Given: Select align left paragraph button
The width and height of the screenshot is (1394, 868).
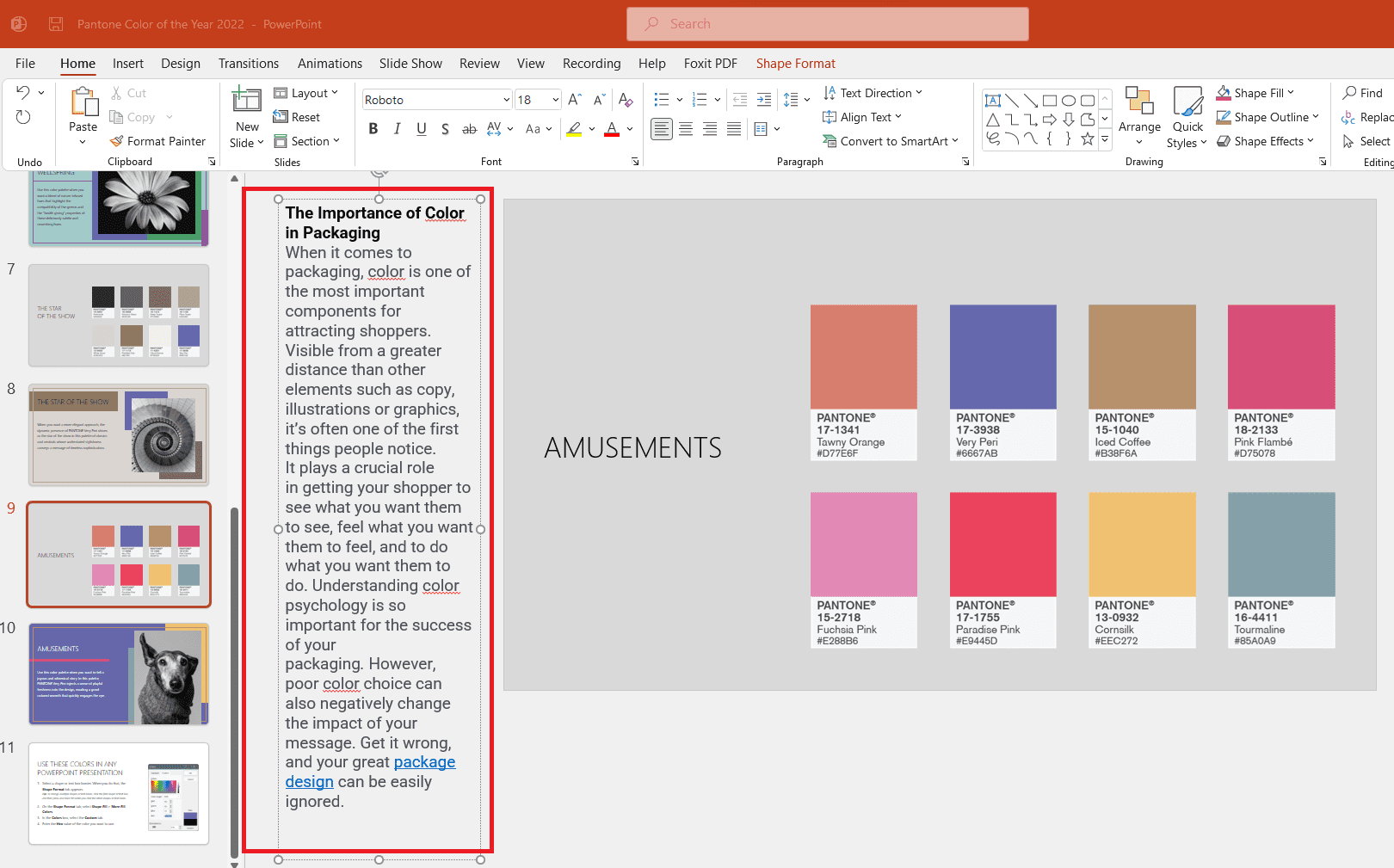Looking at the screenshot, I should (x=662, y=129).
